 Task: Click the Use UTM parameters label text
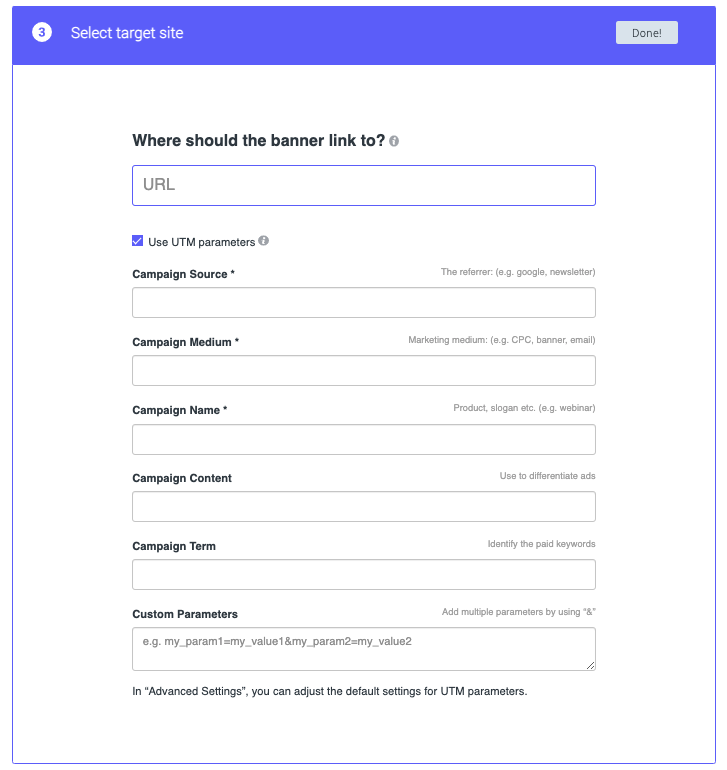201,242
